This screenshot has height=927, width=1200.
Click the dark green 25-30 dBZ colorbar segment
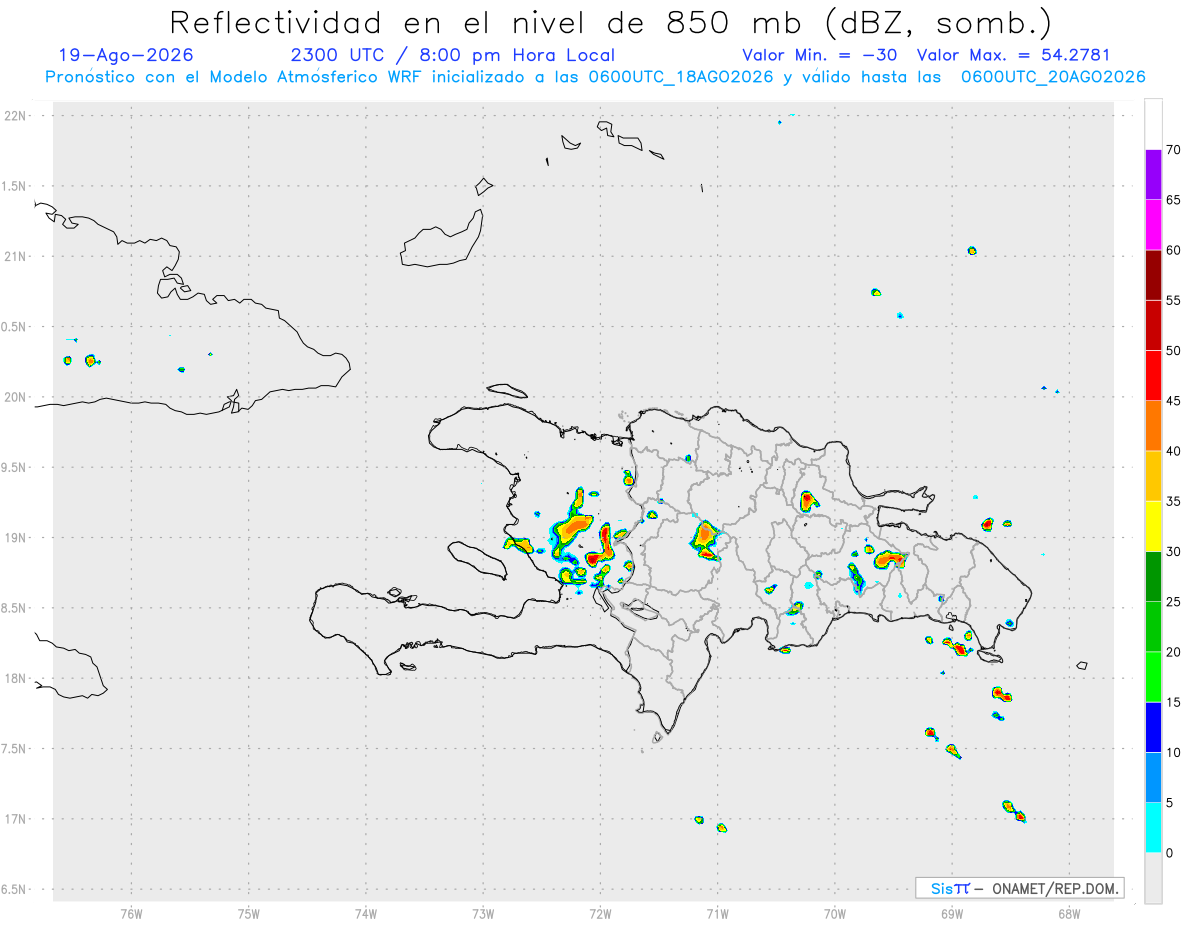tap(1153, 577)
